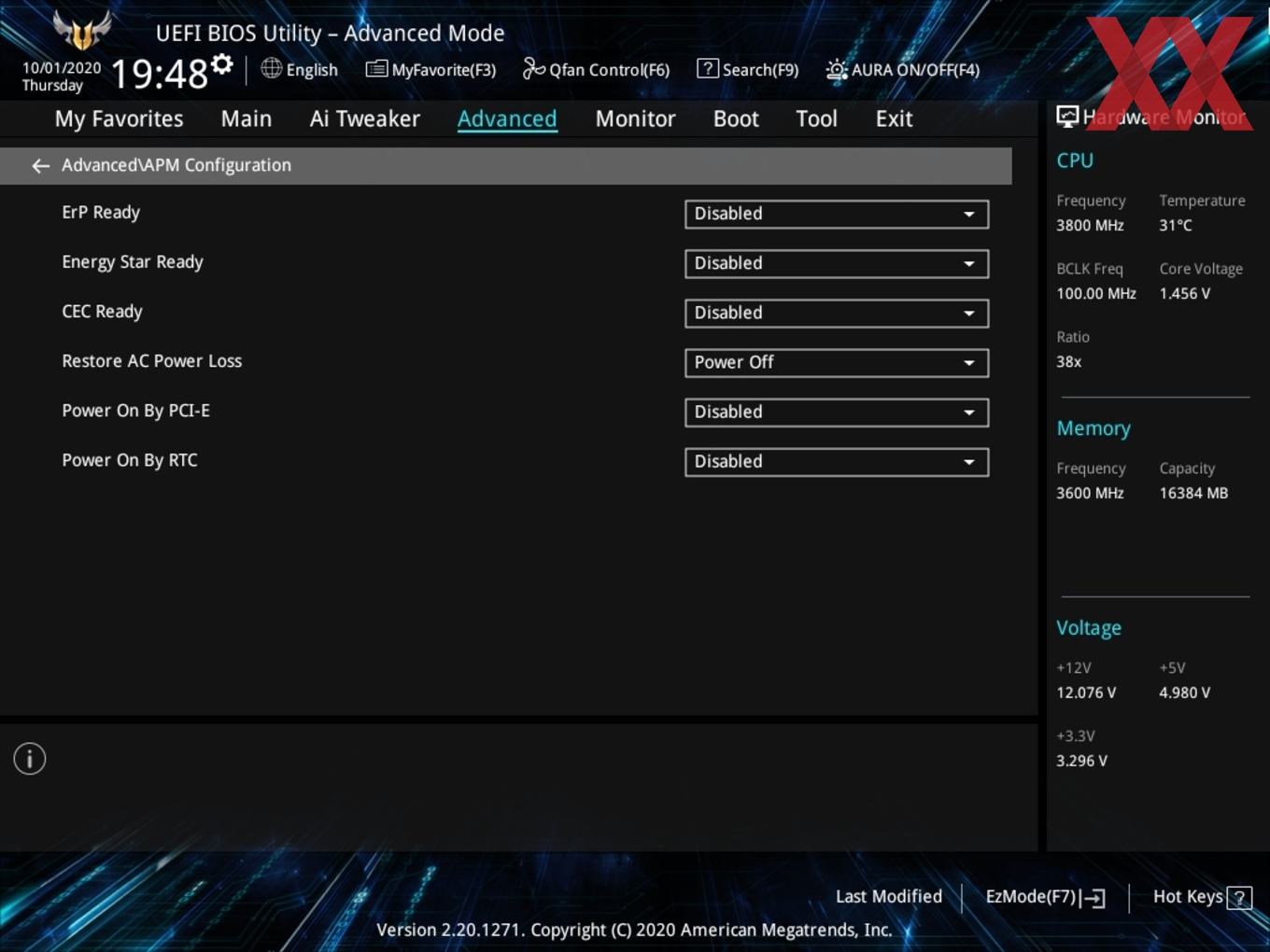
Task: Switch to the Main tab
Action: pos(247,119)
